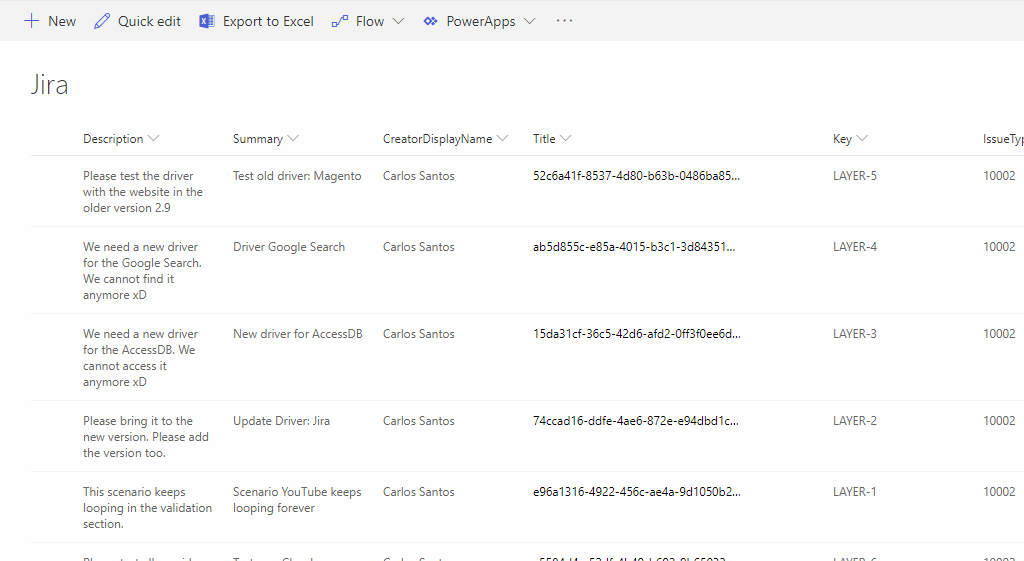The height and width of the screenshot is (561, 1024).
Task: Select the LAYER-5 row key cell
Action: 854,176
